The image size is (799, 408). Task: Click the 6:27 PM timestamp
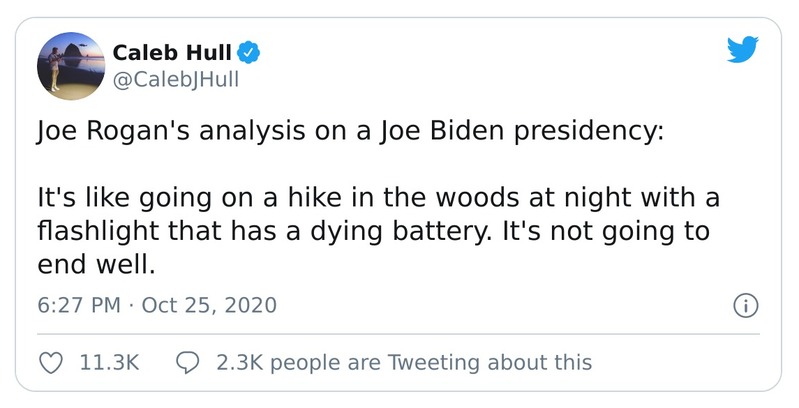click(x=79, y=305)
